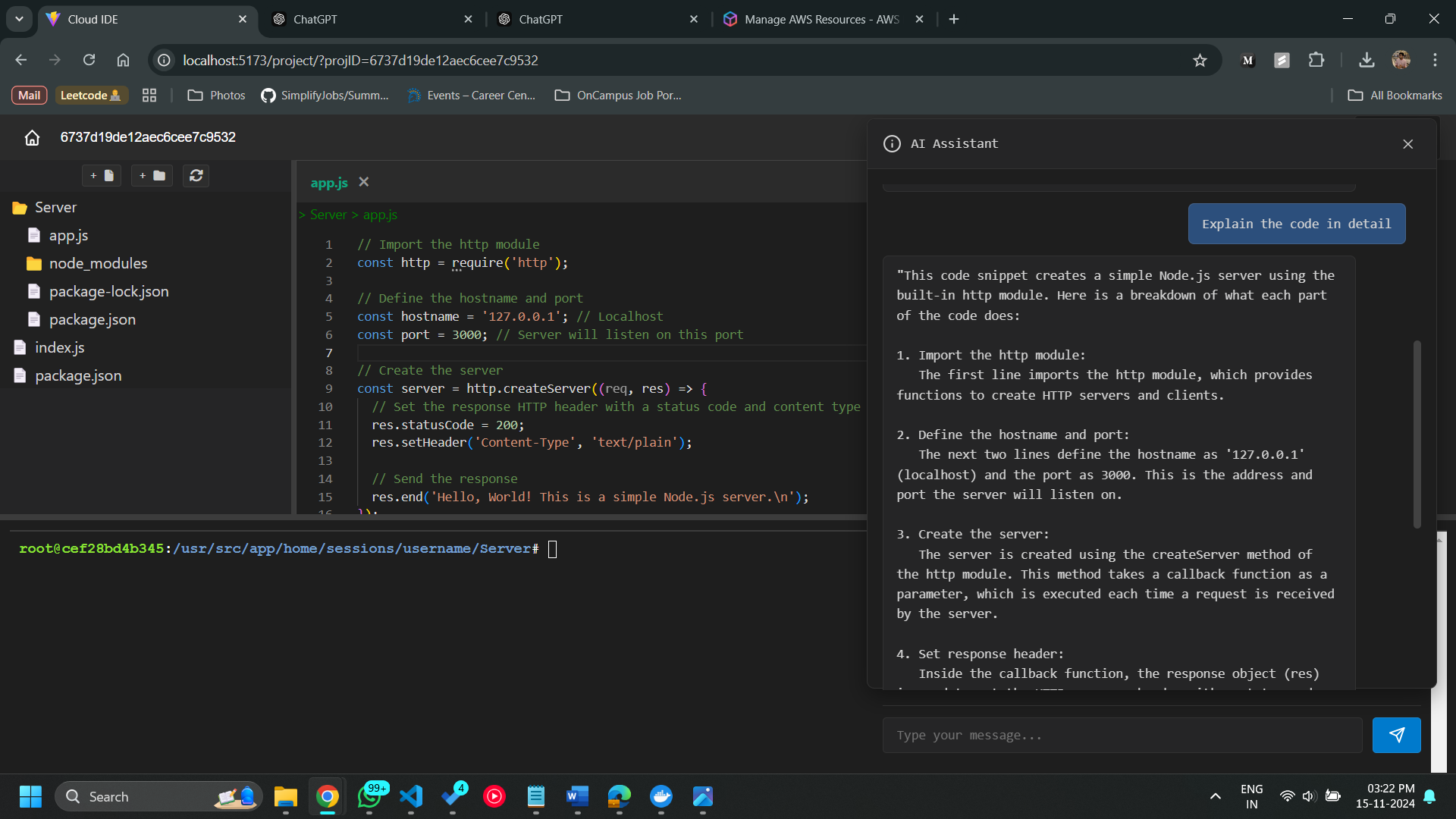
Task: Open package-lock.json in the file tree
Action: pyautogui.click(x=108, y=291)
